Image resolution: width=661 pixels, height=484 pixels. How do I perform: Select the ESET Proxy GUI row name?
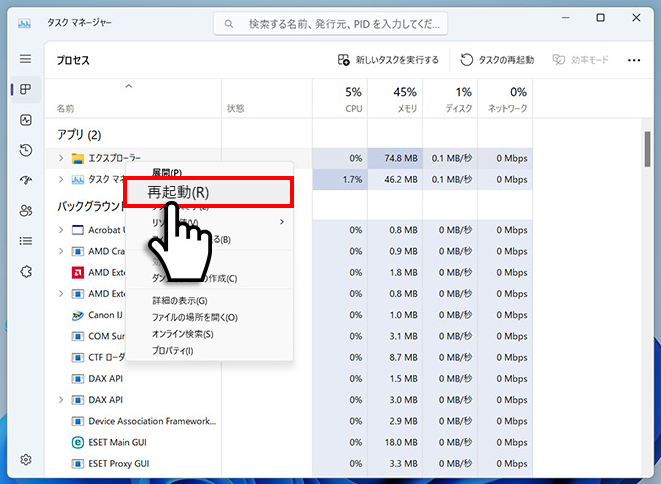pyautogui.click(x=119, y=464)
